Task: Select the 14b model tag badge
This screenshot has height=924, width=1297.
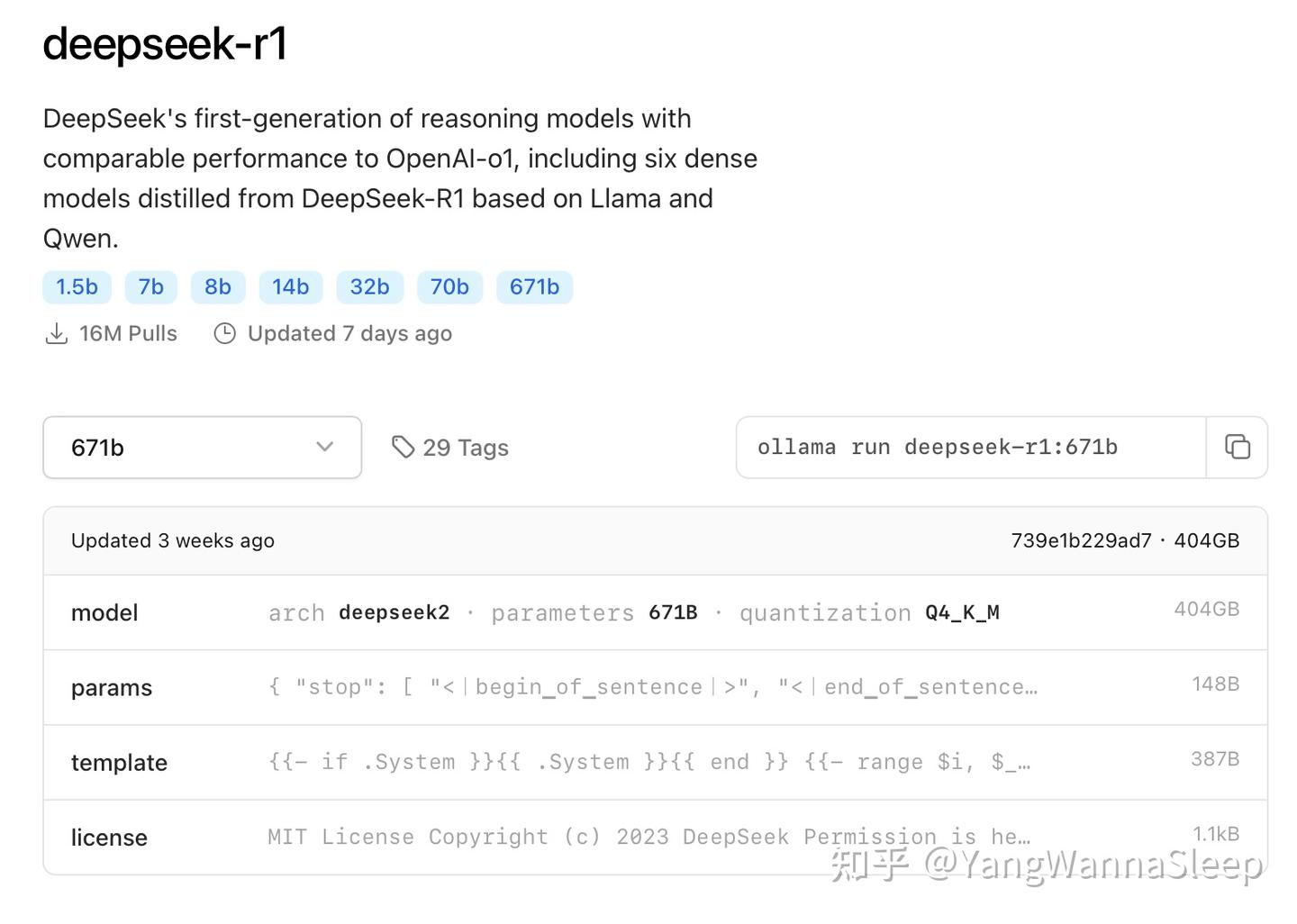Action: [x=290, y=286]
